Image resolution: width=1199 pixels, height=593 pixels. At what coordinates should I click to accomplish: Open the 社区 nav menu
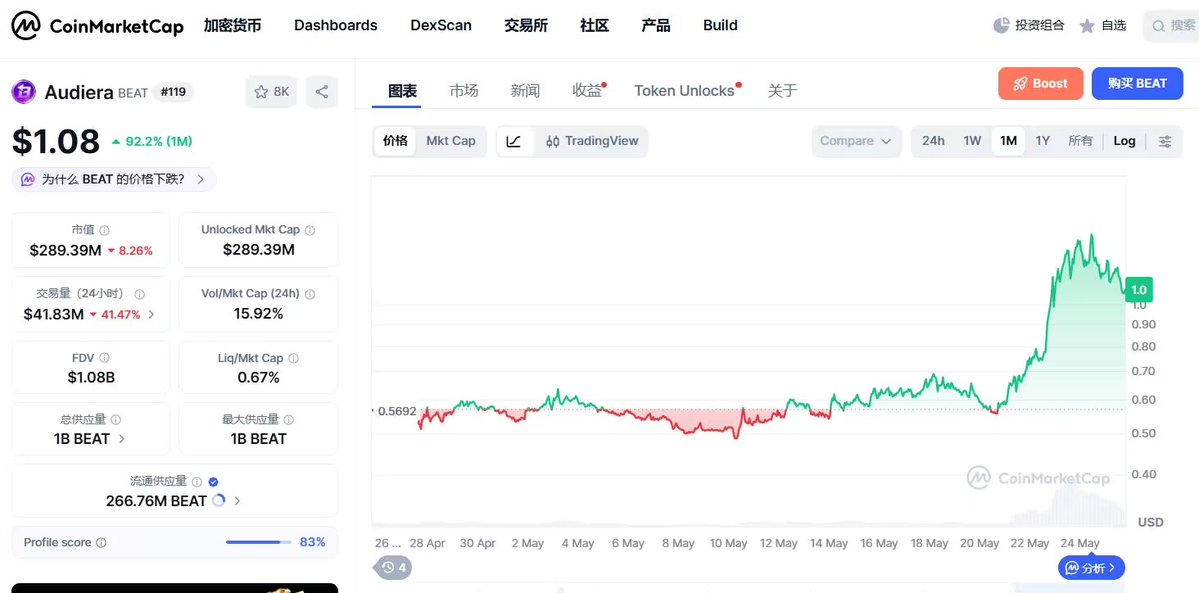595,25
